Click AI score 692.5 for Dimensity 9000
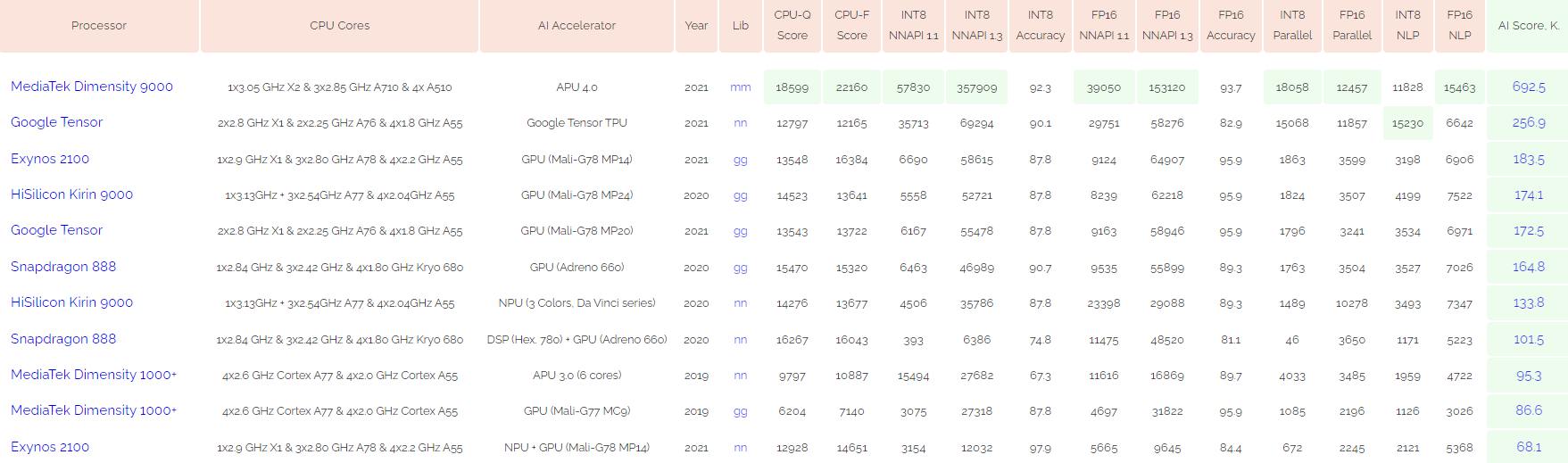The width and height of the screenshot is (1568, 463). [1529, 87]
